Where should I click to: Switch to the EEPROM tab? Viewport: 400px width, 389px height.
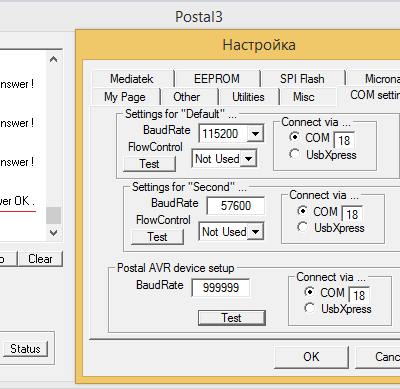pyautogui.click(x=217, y=79)
